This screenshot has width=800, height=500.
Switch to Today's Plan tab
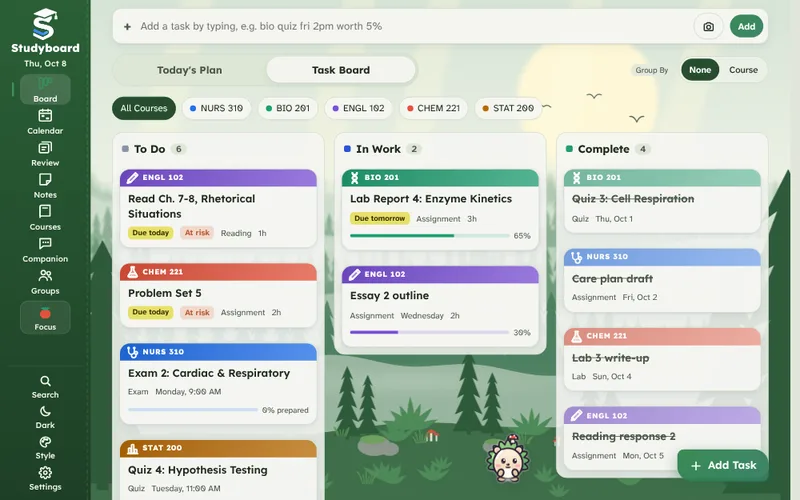[x=189, y=70]
